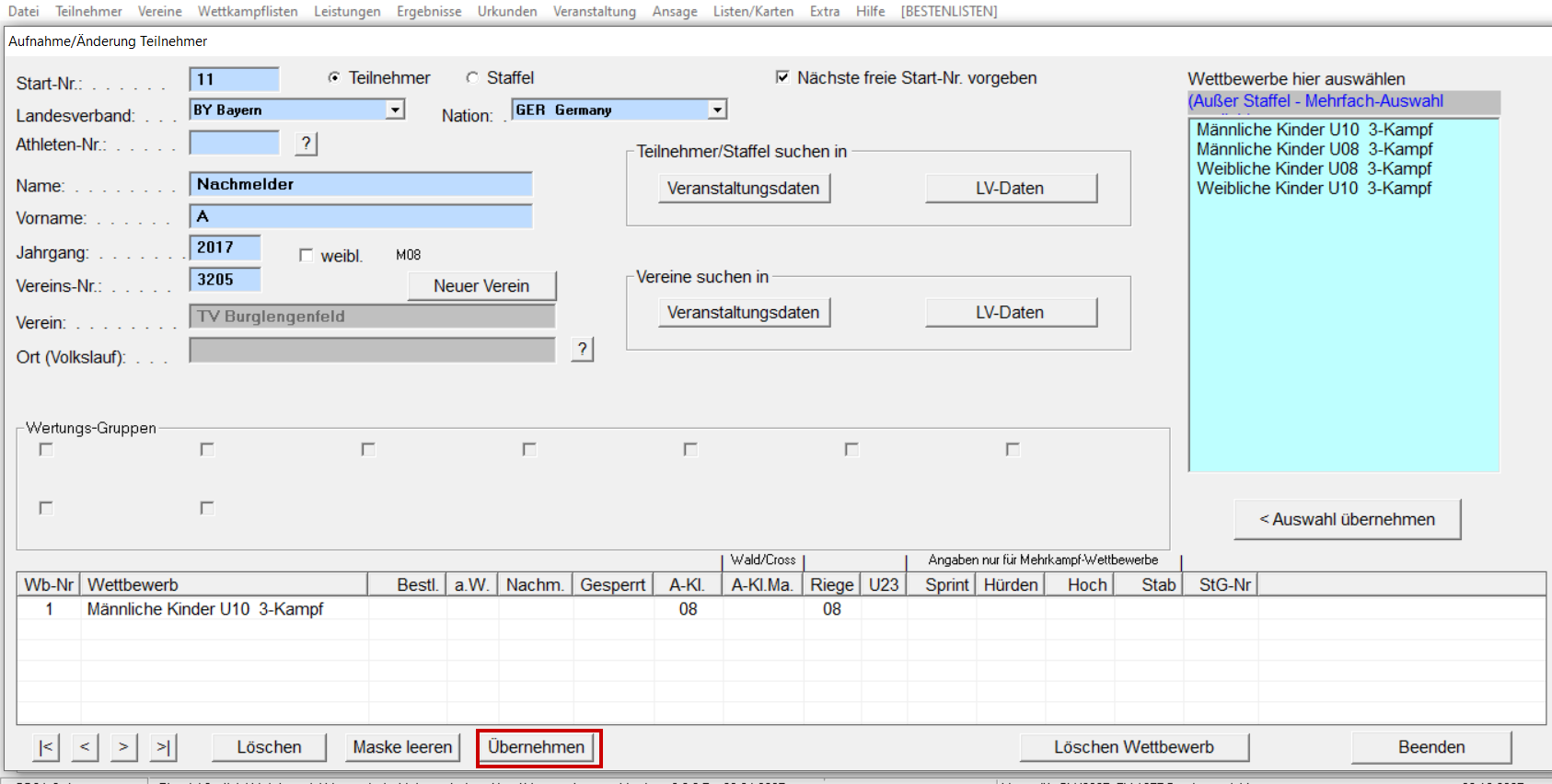Open the Urkunden menu
This screenshot has height=784, width=1552.
point(507,11)
